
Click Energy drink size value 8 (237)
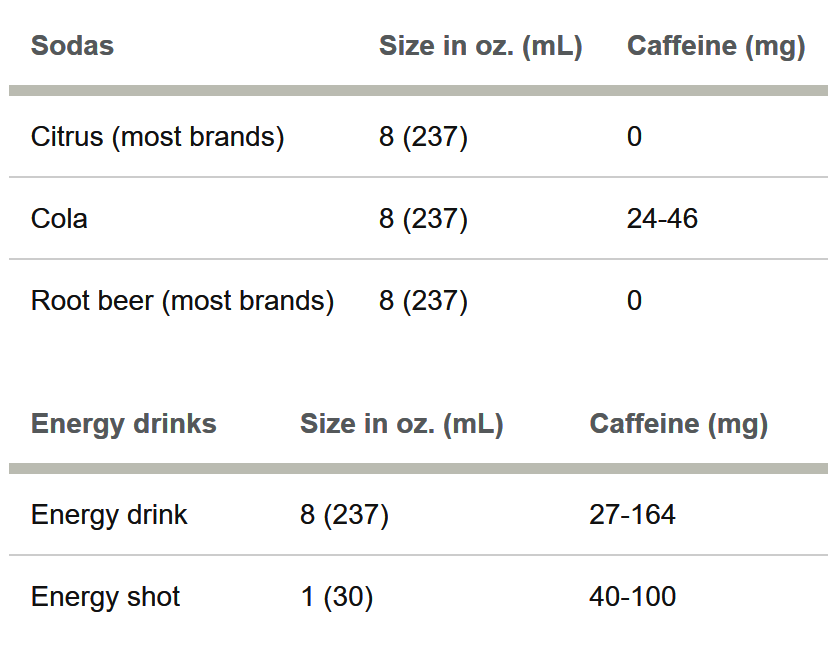tap(344, 515)
